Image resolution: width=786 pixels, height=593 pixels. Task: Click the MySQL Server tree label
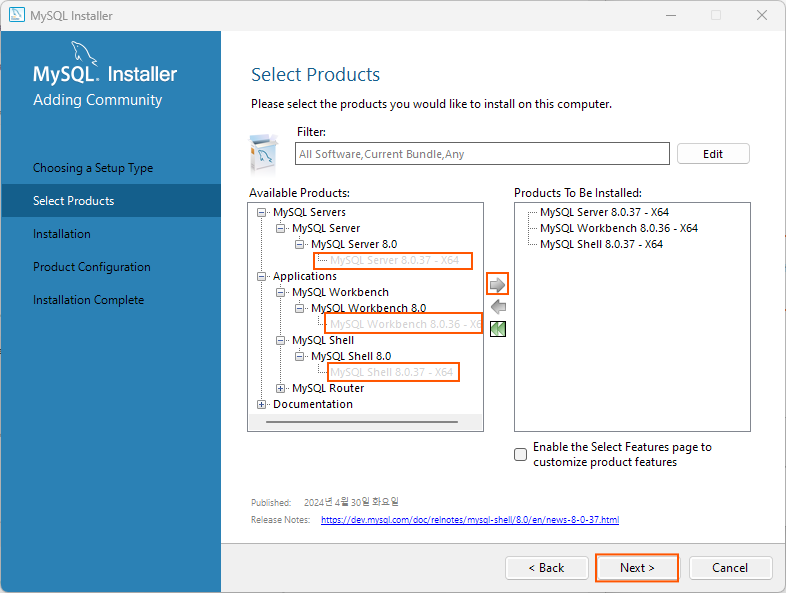coord(326,229)
